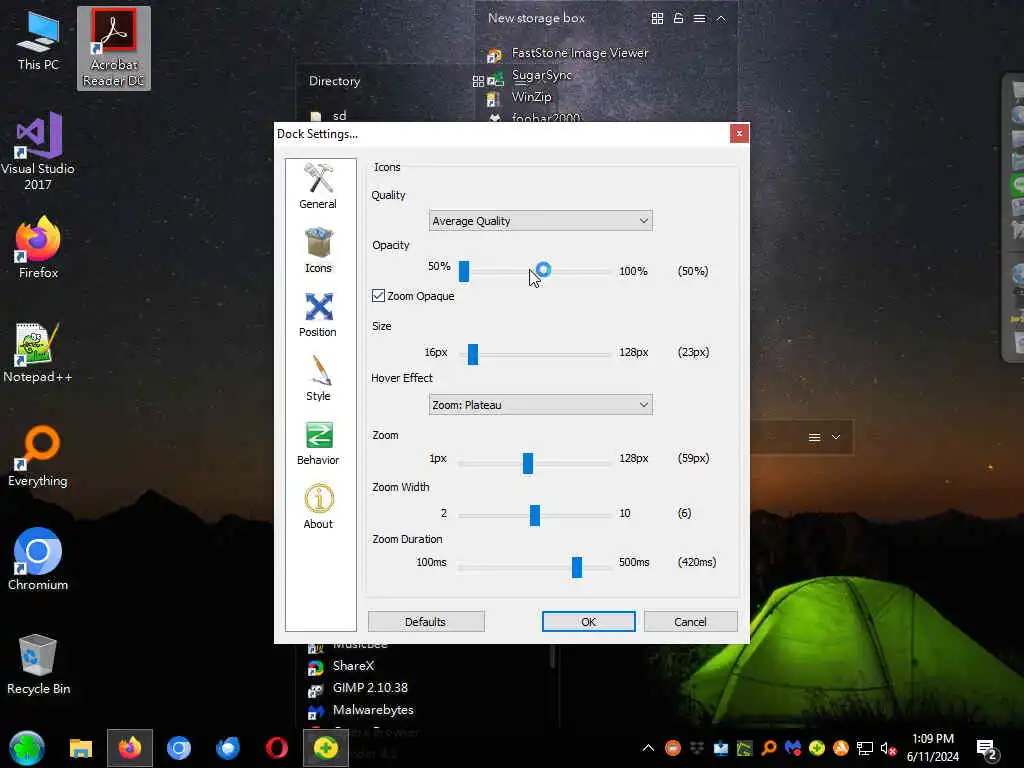
Task: Click the Firefox taskbar icon
Action: coord(130,748)
